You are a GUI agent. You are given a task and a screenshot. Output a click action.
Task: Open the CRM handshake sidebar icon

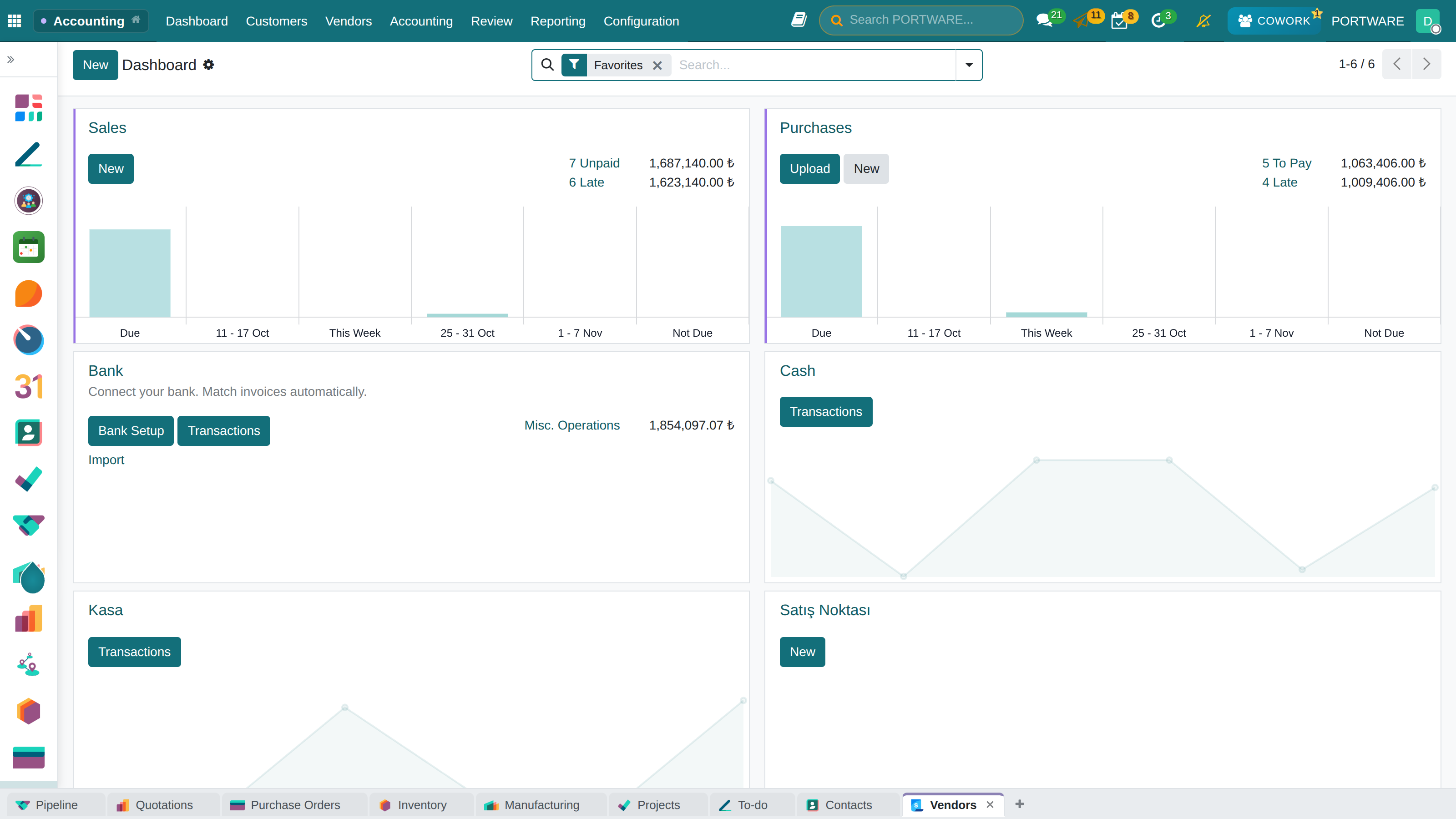[28, 526]
